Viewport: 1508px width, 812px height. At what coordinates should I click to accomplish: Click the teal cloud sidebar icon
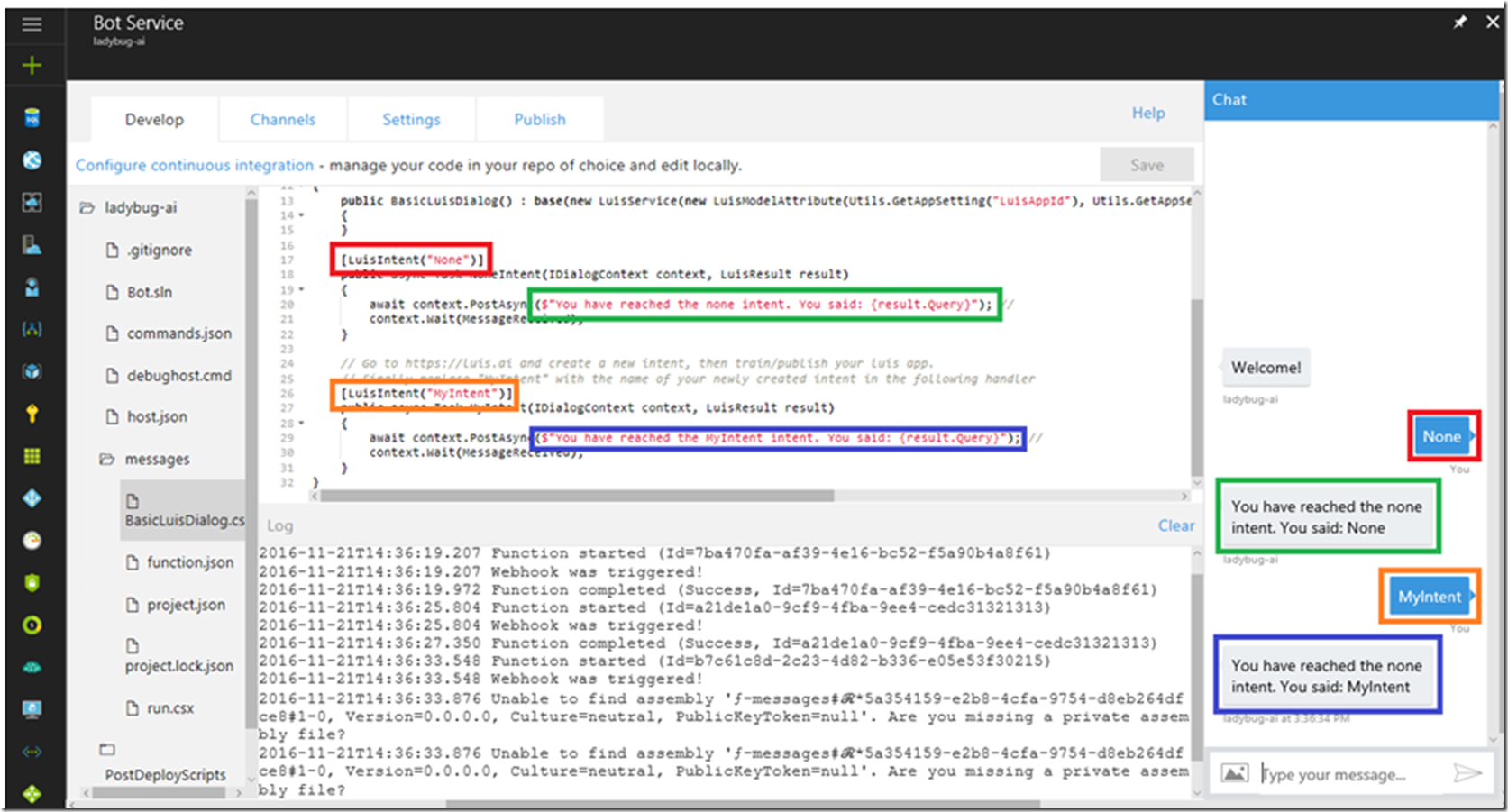pos(32,667)
